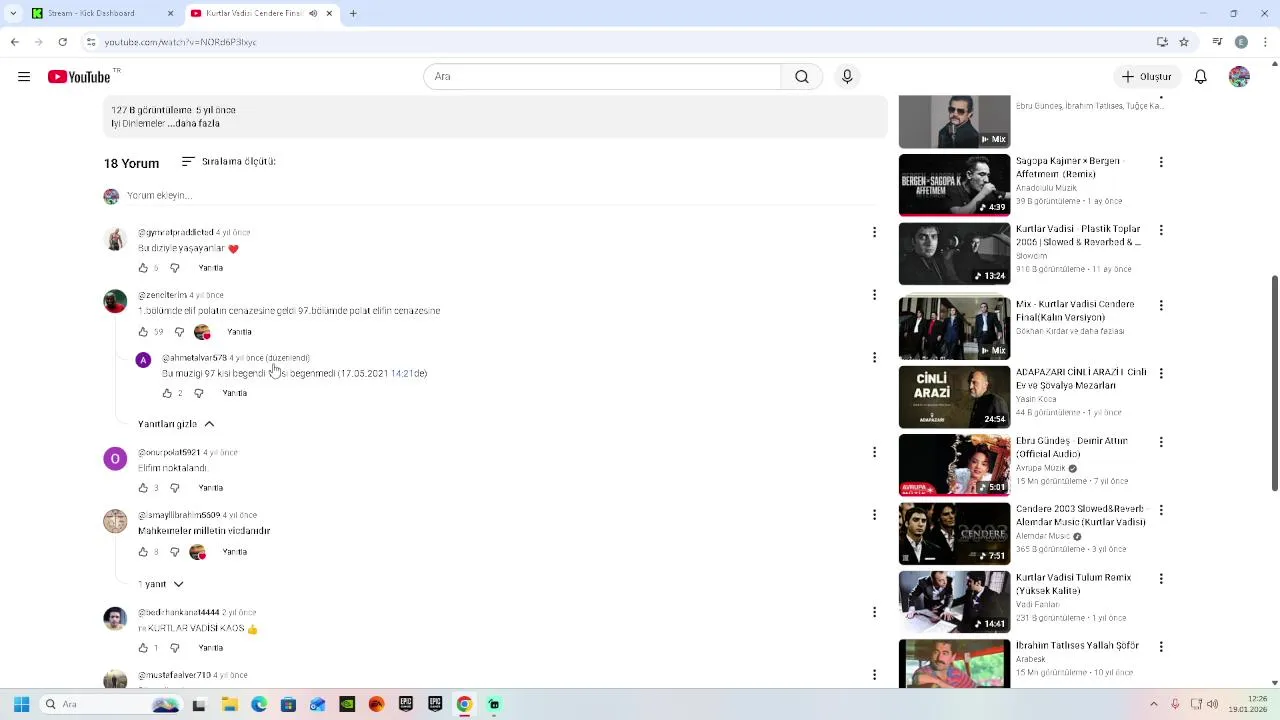Open Chrome's tab search dropdown arrow
The width and height of the screenshot is (1280, 720).
pyautogui.click(x=12, y=13)
